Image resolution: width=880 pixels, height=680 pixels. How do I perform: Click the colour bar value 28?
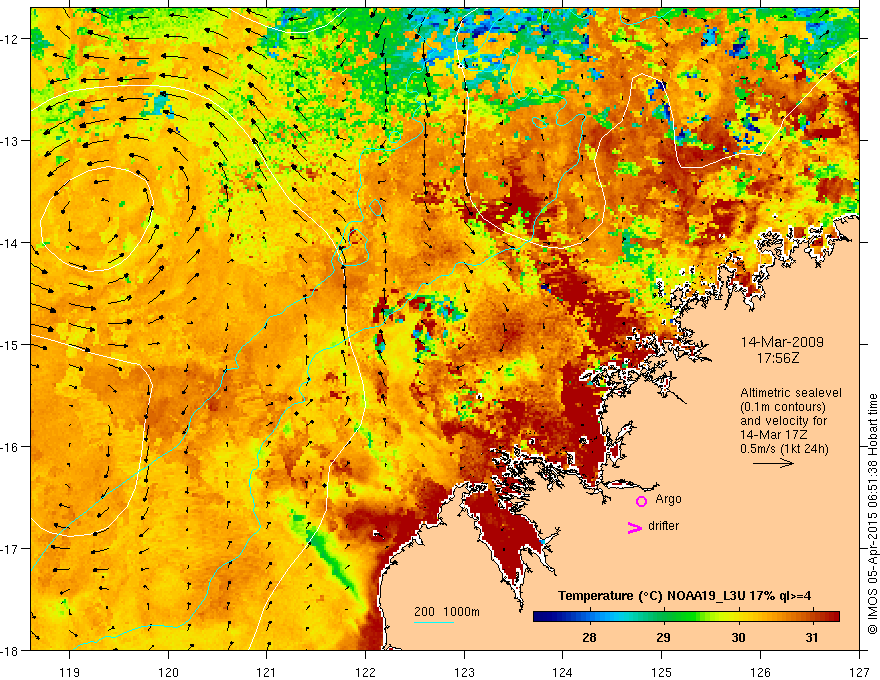coord(589,638)
